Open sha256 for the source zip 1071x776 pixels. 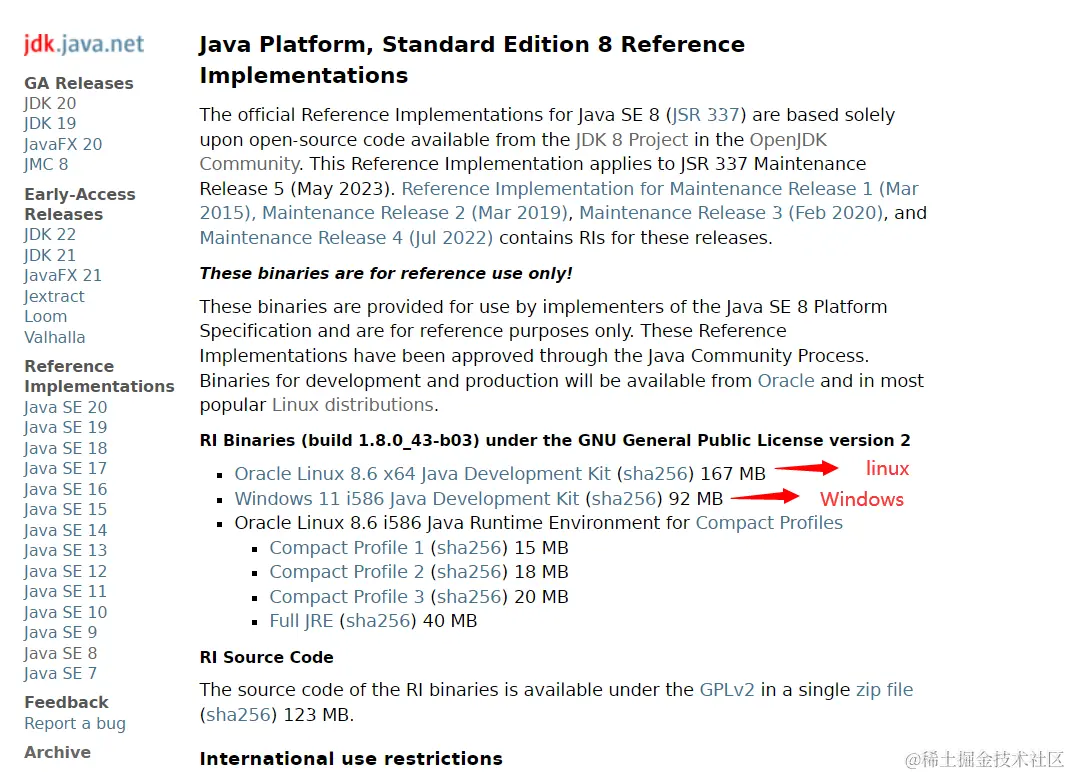[238, 715]
